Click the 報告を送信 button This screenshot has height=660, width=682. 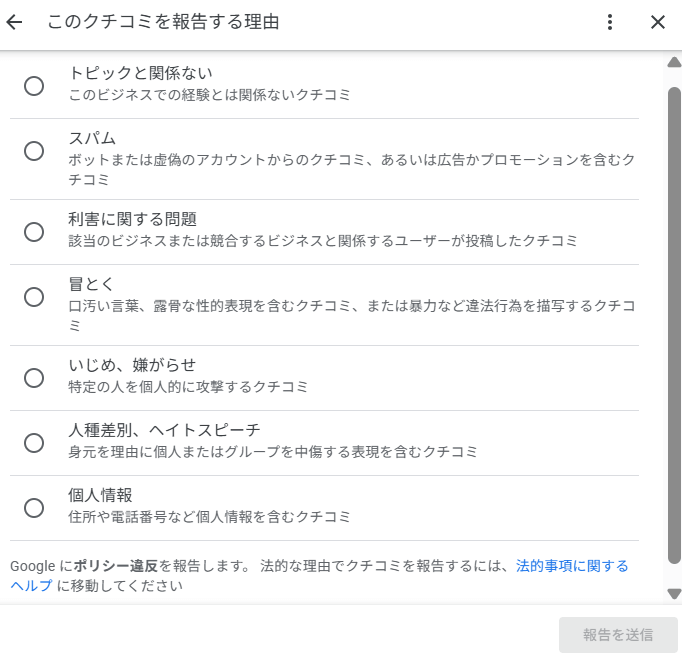[618, 635]
